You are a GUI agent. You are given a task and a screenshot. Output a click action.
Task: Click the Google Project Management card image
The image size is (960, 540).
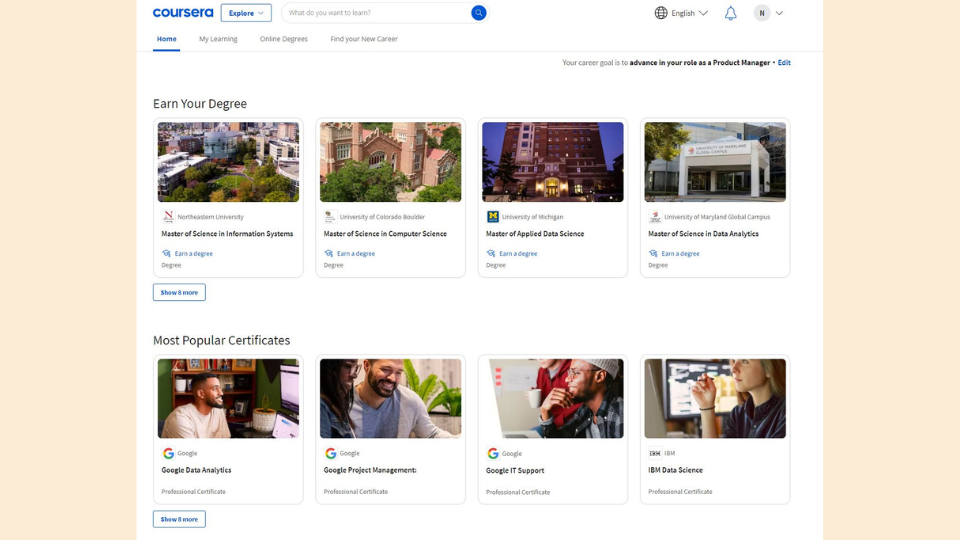coord(391,399)
